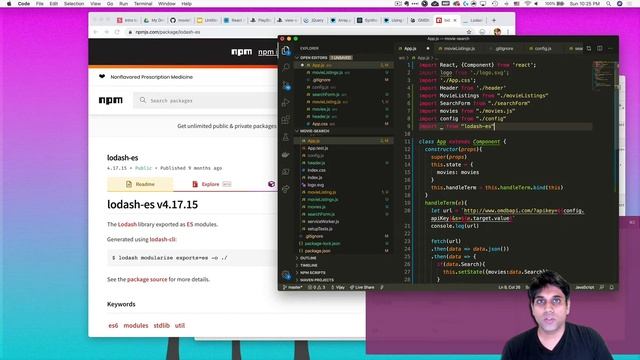
Task: Click the es6 keyword link
Action: pos(113,325)
